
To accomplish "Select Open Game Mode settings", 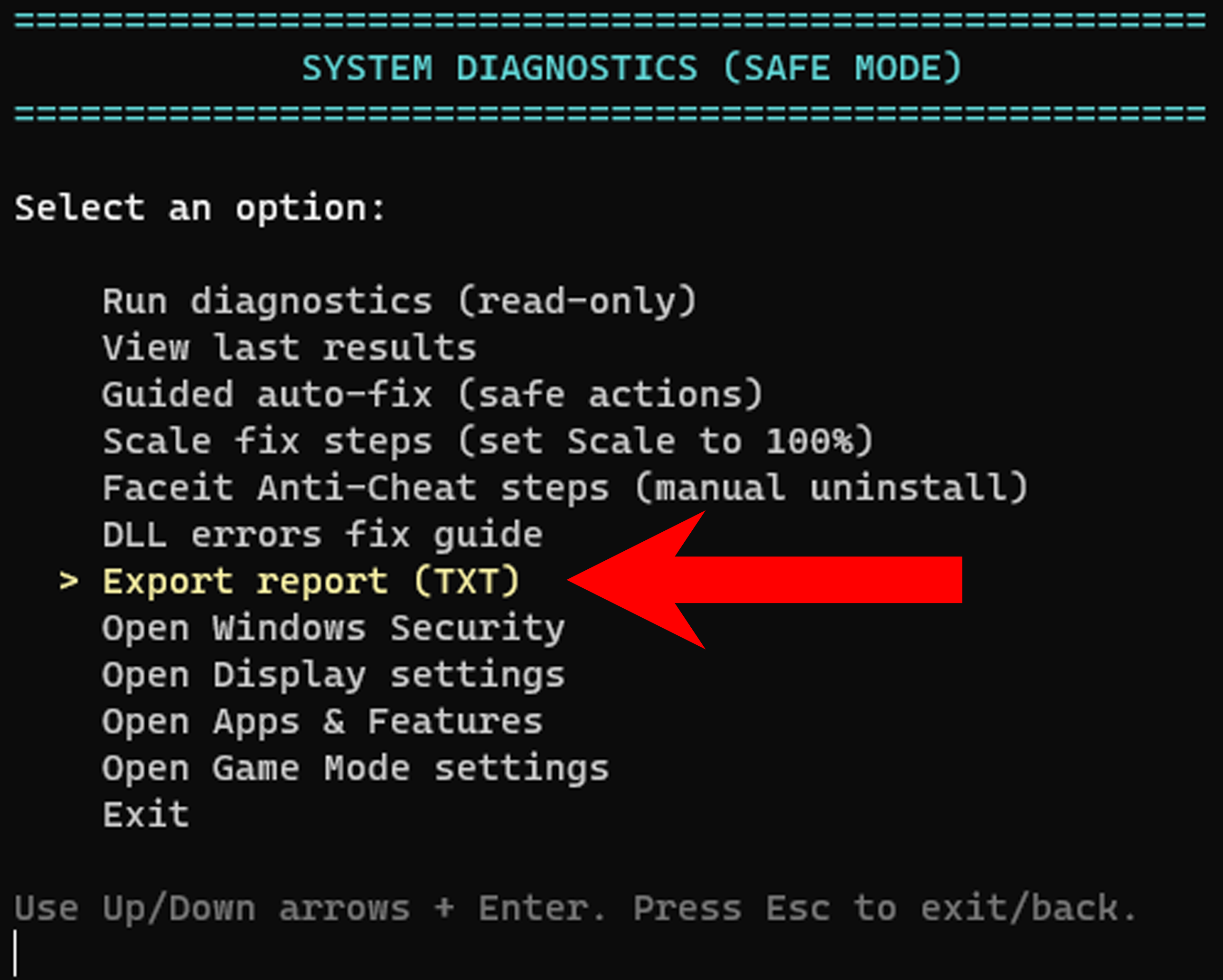I will click(x=355, y=768).
